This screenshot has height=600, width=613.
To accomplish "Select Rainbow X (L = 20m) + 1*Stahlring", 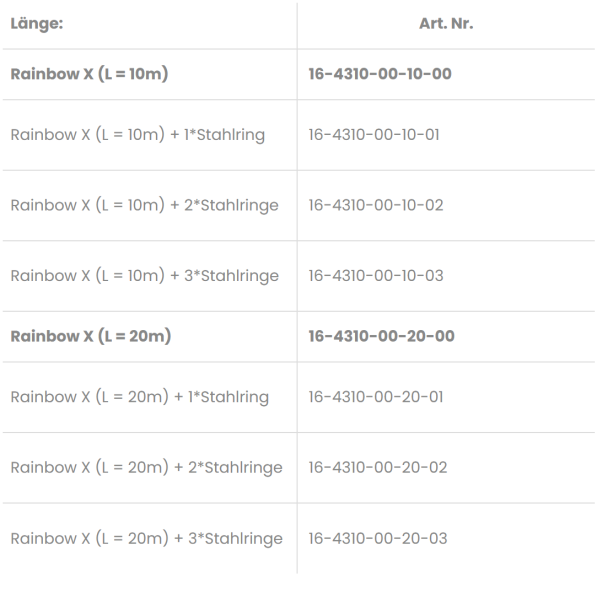I will click(x=139, y=397).
